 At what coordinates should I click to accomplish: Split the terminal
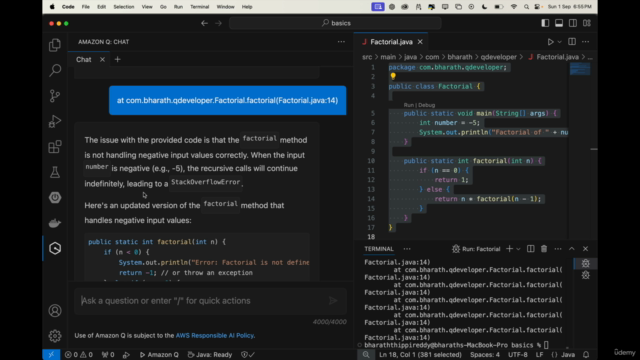tap(530, 249)
